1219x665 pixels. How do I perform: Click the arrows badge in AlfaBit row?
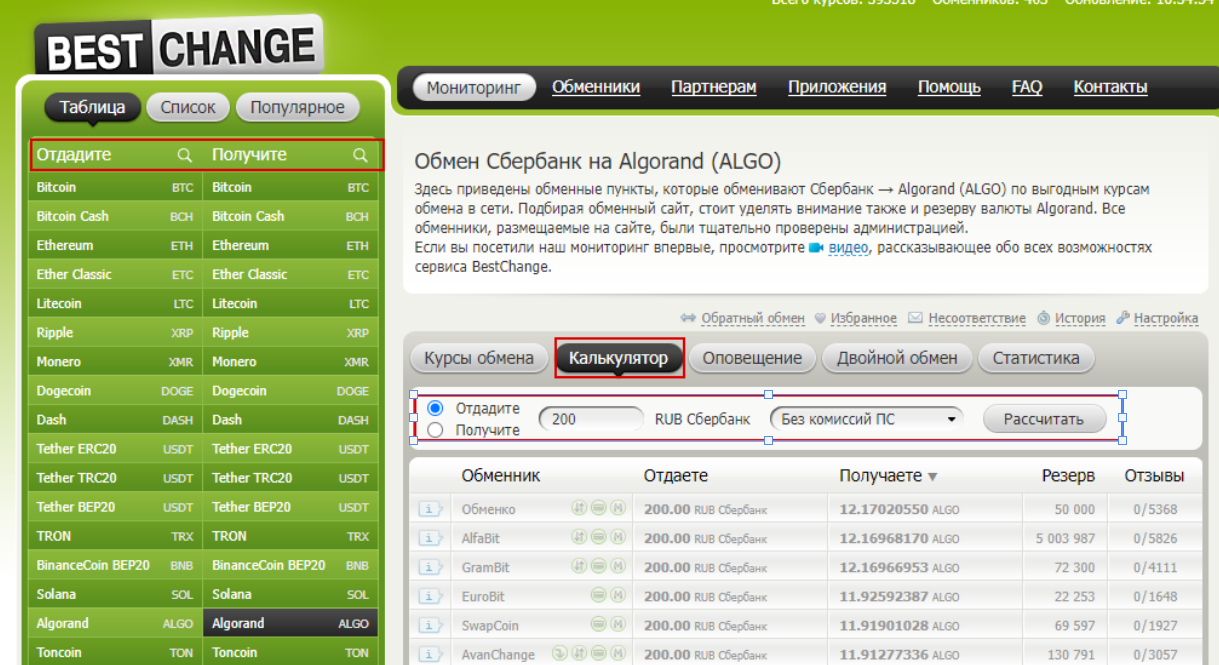579,537
